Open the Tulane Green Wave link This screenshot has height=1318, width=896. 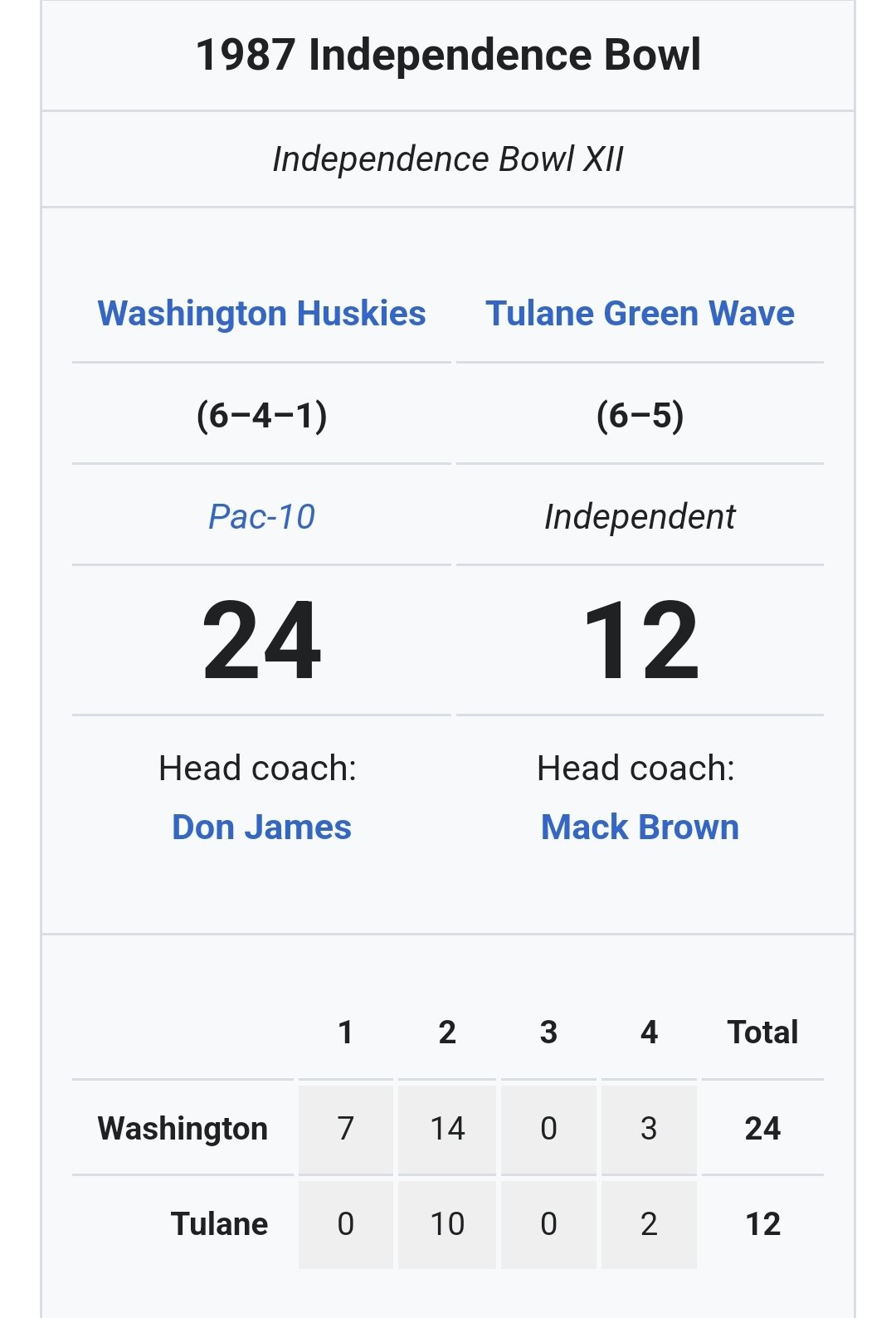tap(640, 314)
